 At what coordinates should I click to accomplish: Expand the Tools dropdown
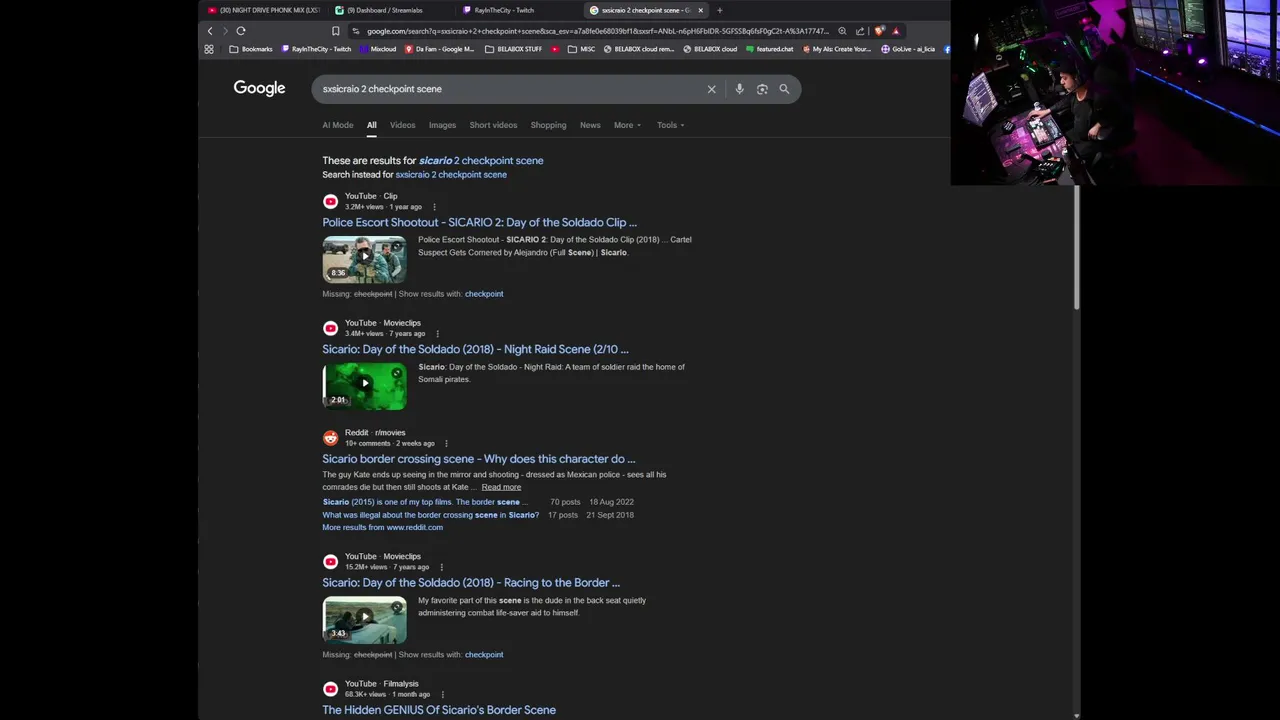pyautogui.click(x=671, y=125)
